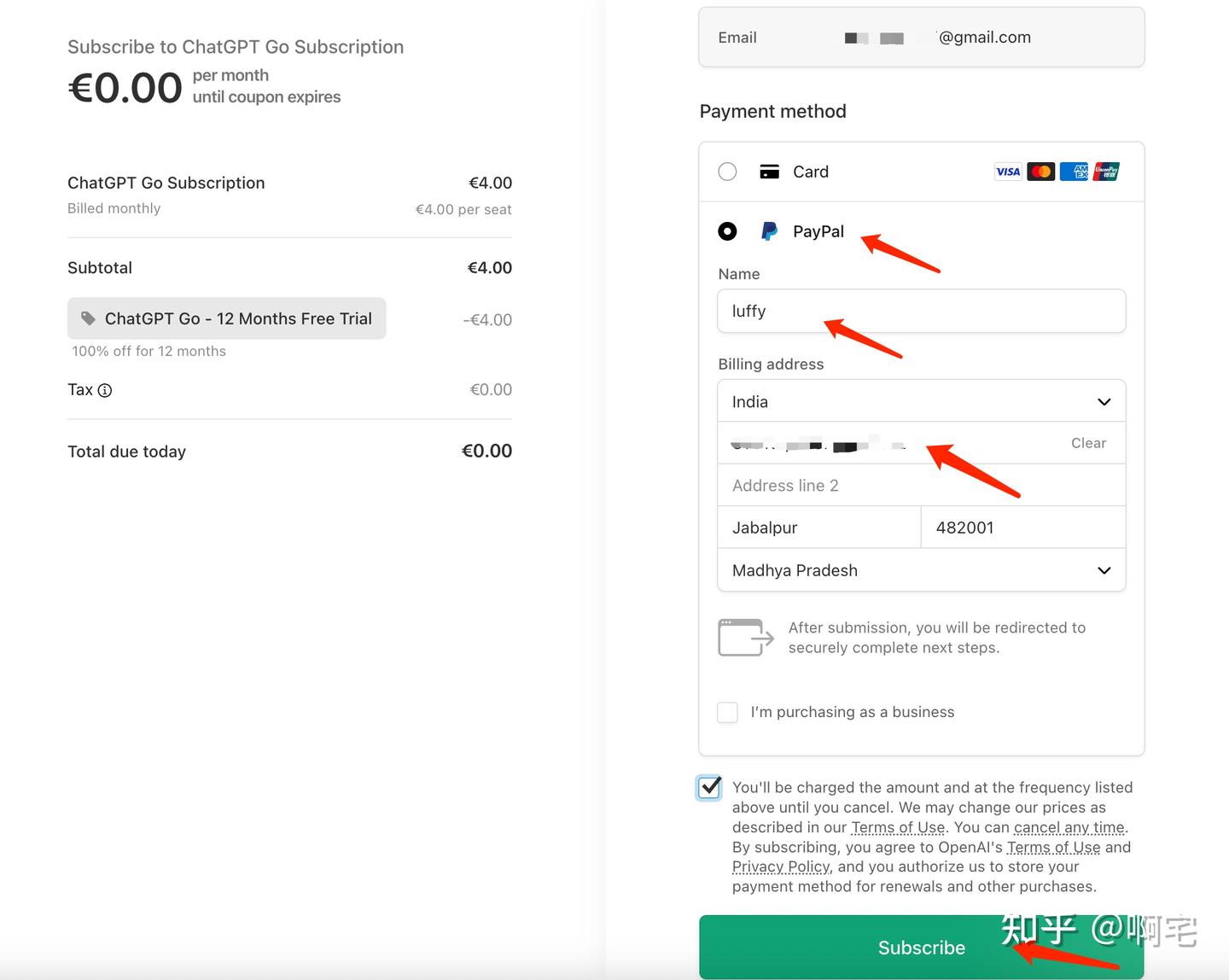Click the PayPal logo icon
Screen dimensions: 1229x980
coord(769,231)
